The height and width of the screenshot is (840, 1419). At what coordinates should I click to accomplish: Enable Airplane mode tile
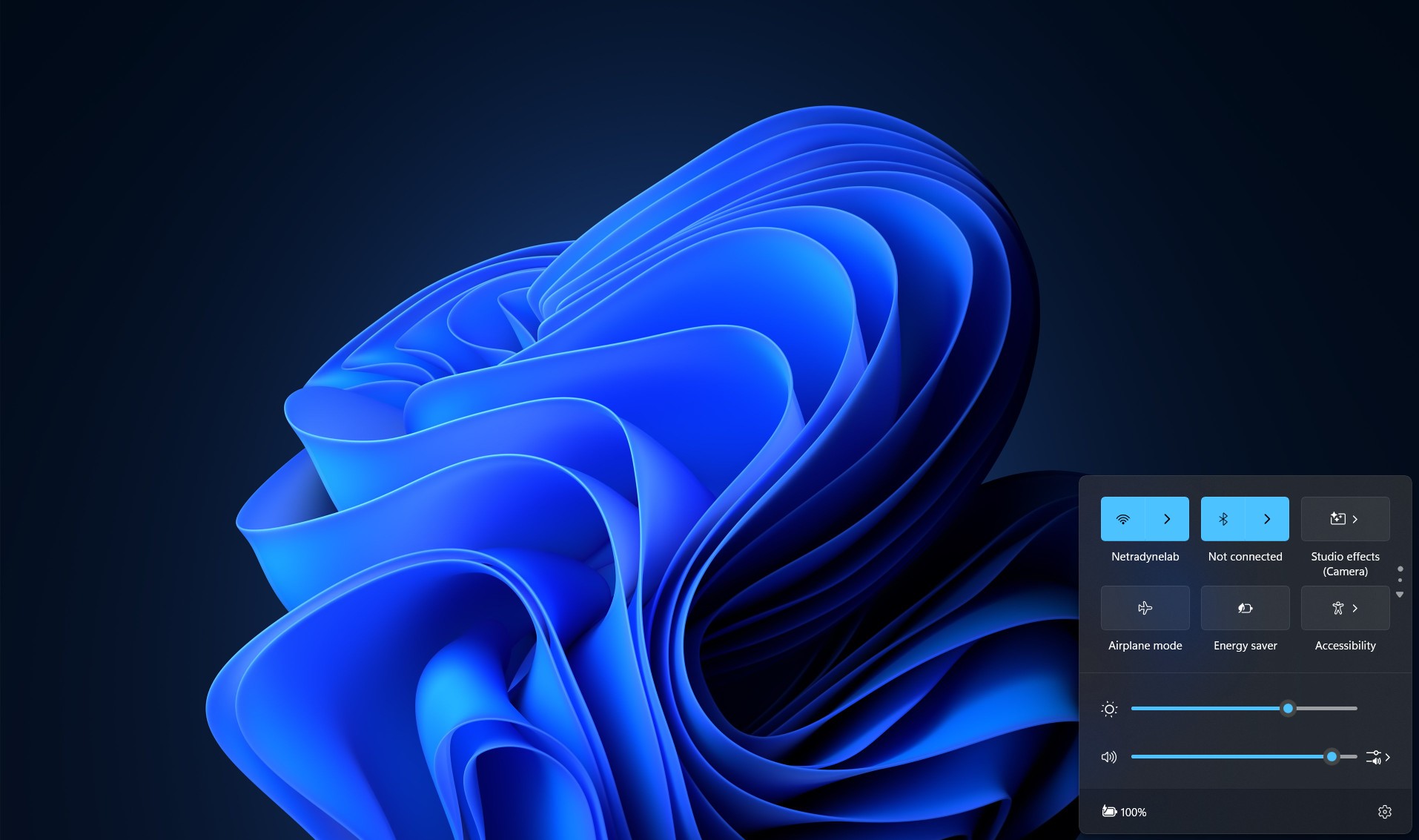click(1145, 608)
